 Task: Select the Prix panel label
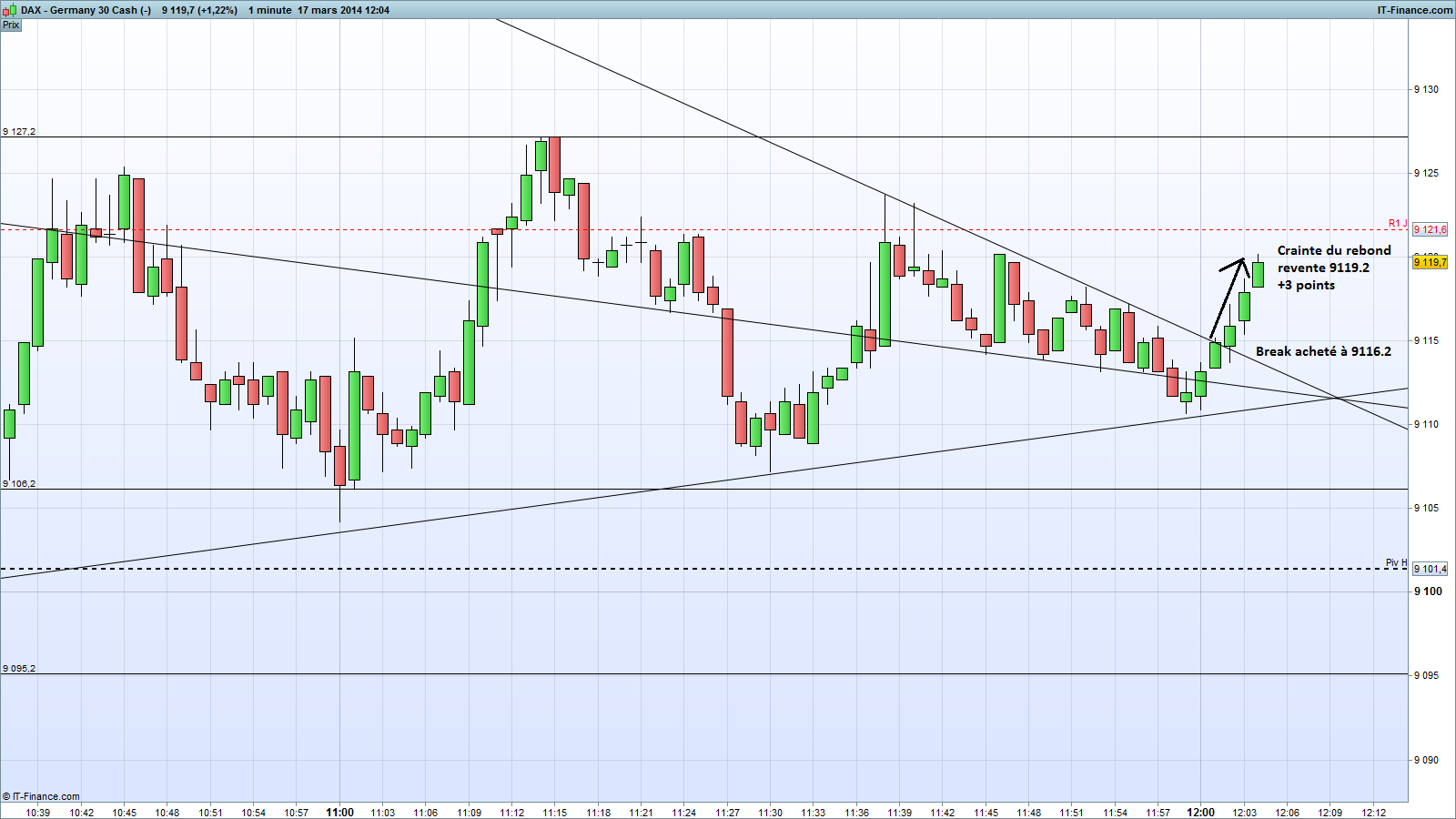point(11,25)
